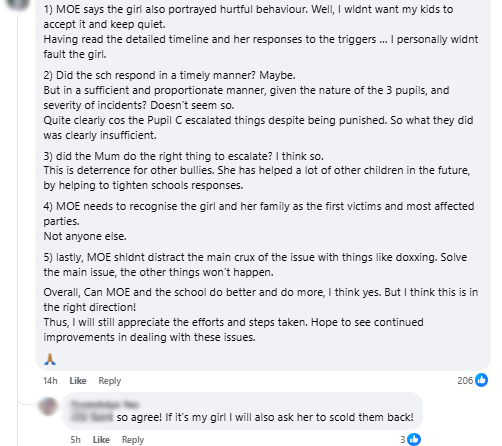The width and height of the screenshot is (502, 446).
Task: Open the main commenter's avatar at top
Action: click(17, 4)
